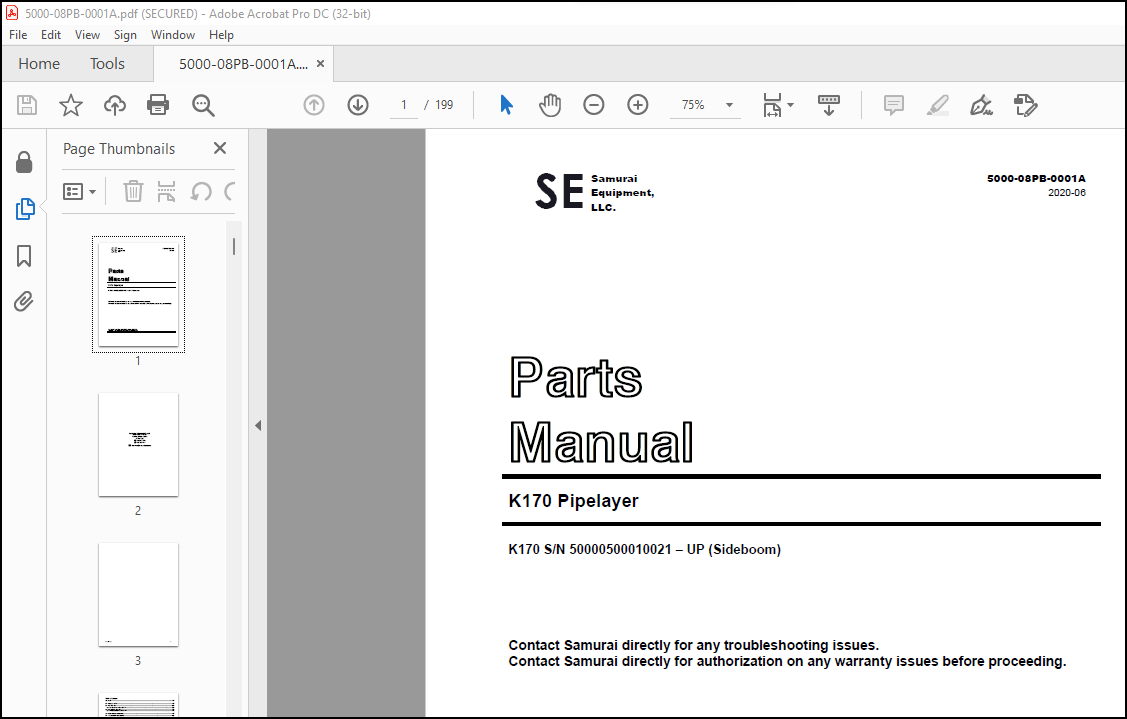This screenshot has height=719, width=1127.
Task: Click the warranty authorization contact sentence
Action: pyautogui.click(x=787, y=661)
